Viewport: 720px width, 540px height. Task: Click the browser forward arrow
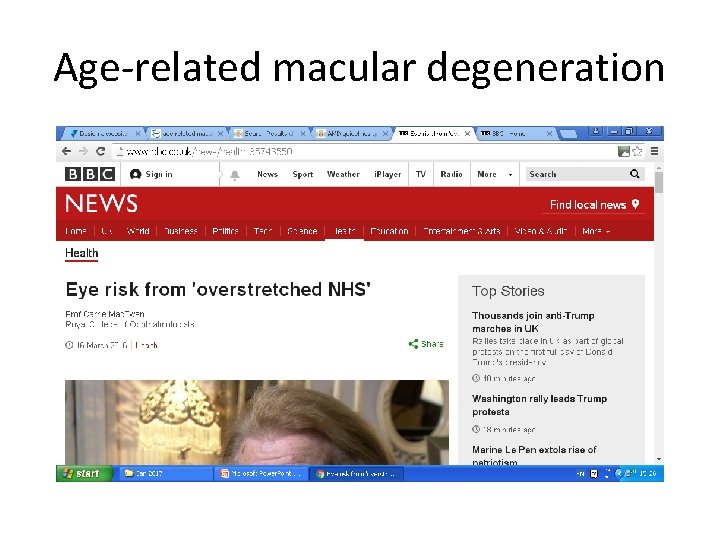(83, 151)
